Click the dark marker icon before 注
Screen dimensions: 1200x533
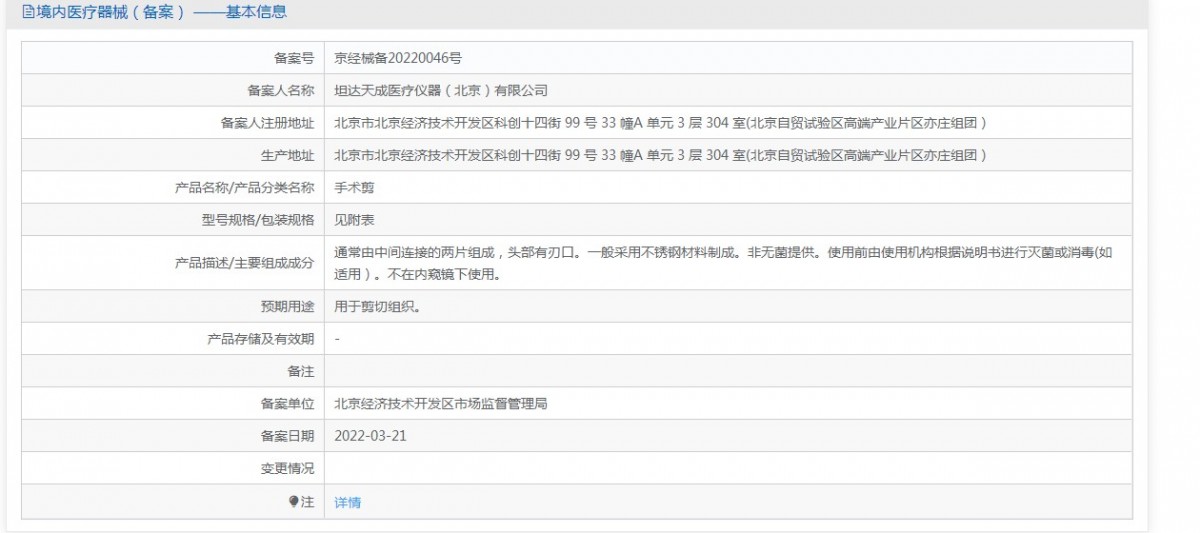coord(294,501)
